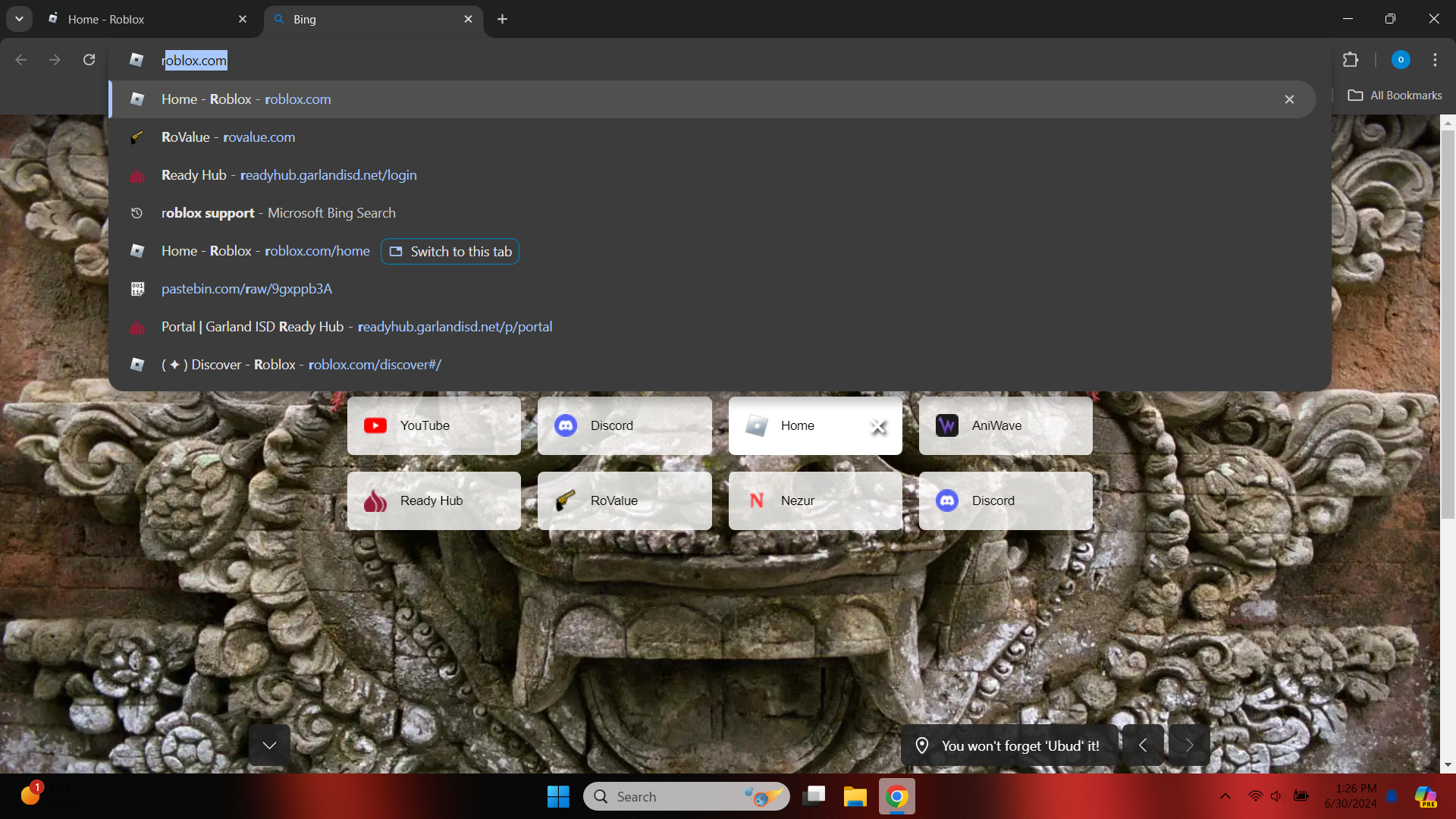Open the Nezur shortcut tile
1456x819 pixels.
pyautogui.click(x=815, y=501)
